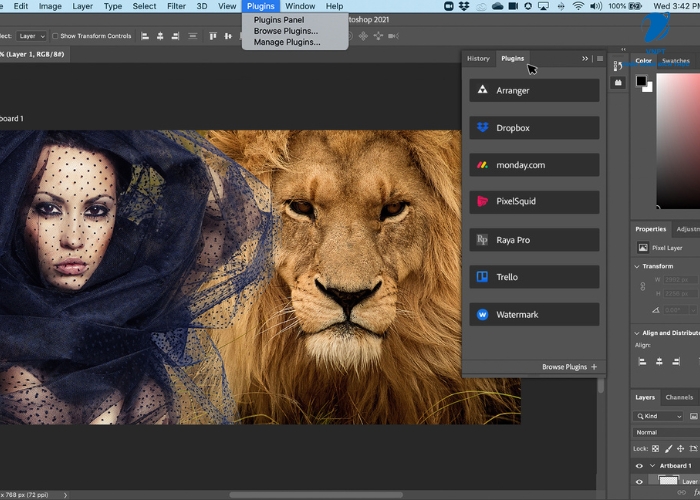Viewport: 700px width, 500px height.
Task: Choose Plugins Panel menu entry
Action: coord(279,20)
